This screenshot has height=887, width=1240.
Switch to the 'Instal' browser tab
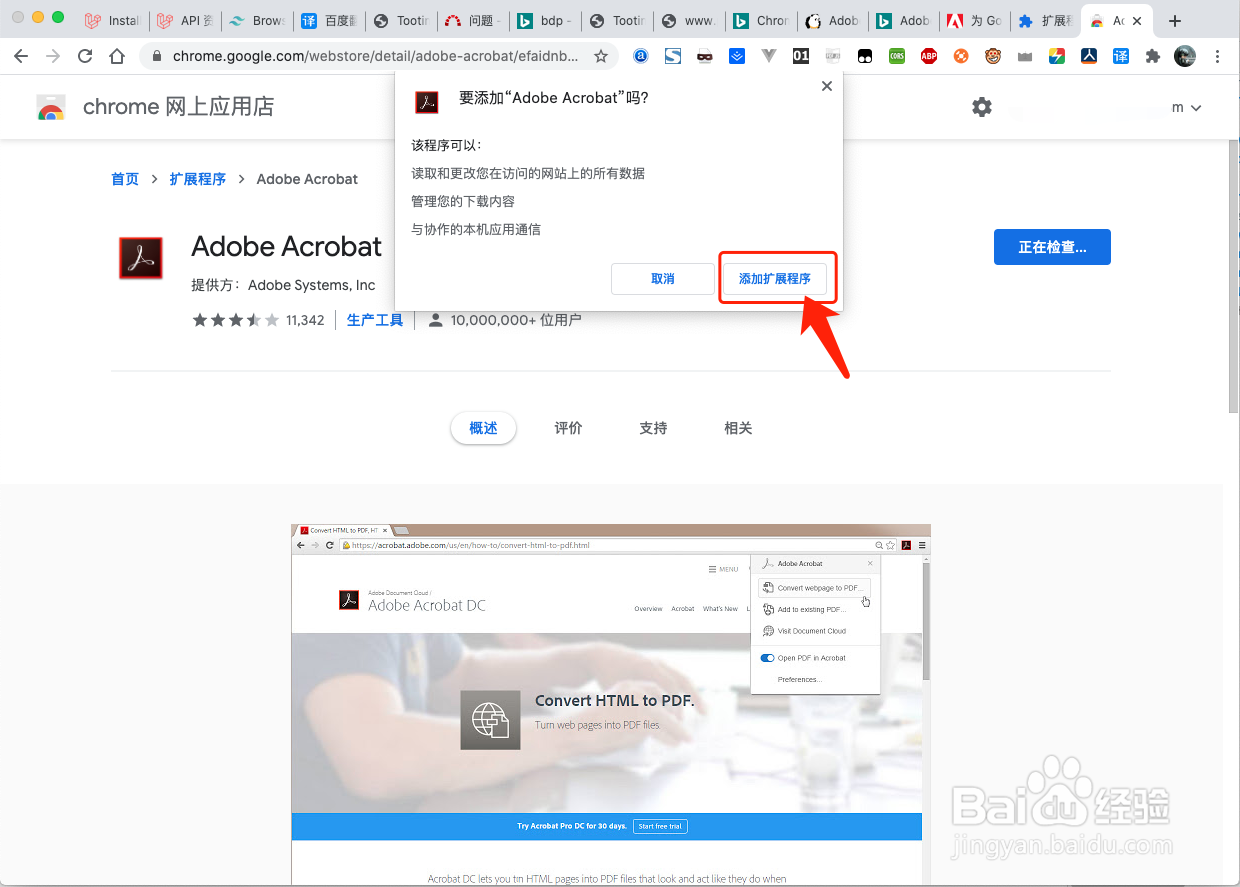point(112,21)
